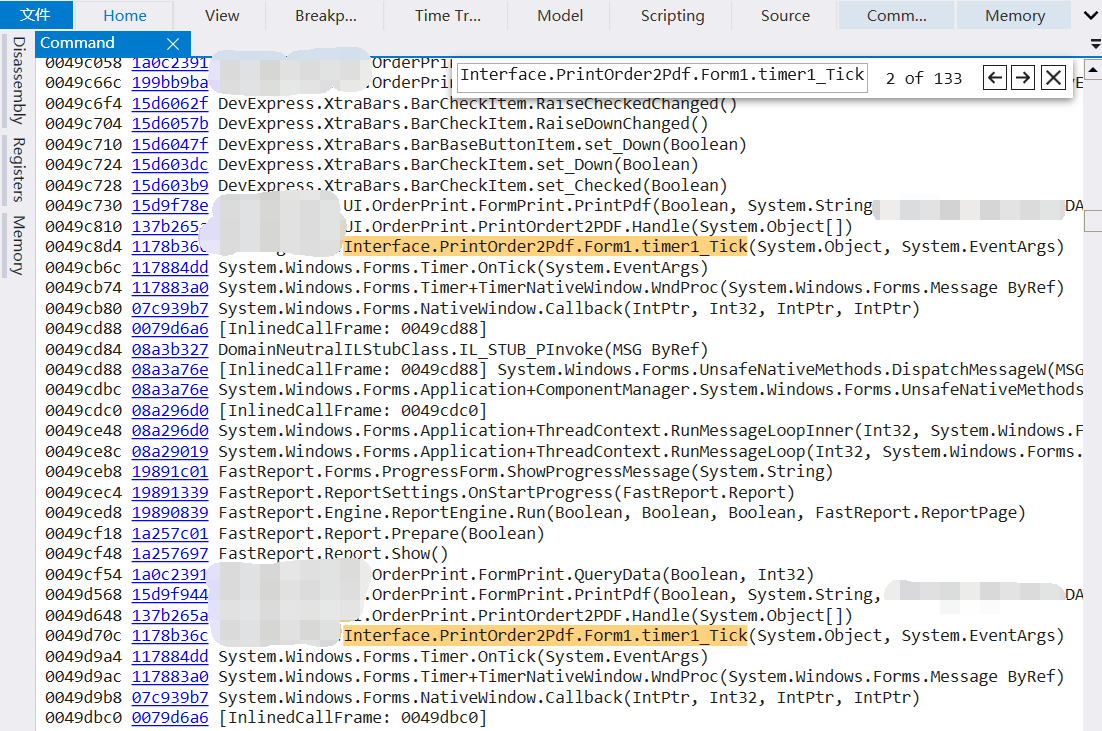Select the Memory ribbon tab

coord(1015,15)
